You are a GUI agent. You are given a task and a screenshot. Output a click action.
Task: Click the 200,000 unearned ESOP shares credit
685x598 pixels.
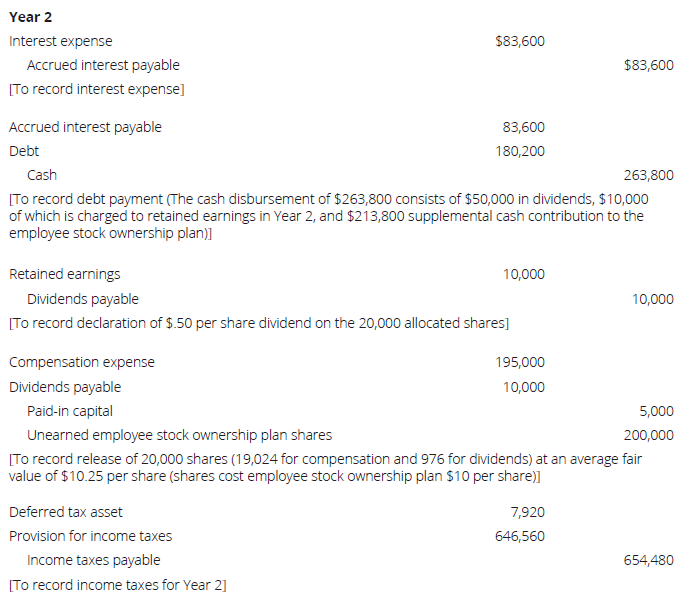(x=648, y=435)
